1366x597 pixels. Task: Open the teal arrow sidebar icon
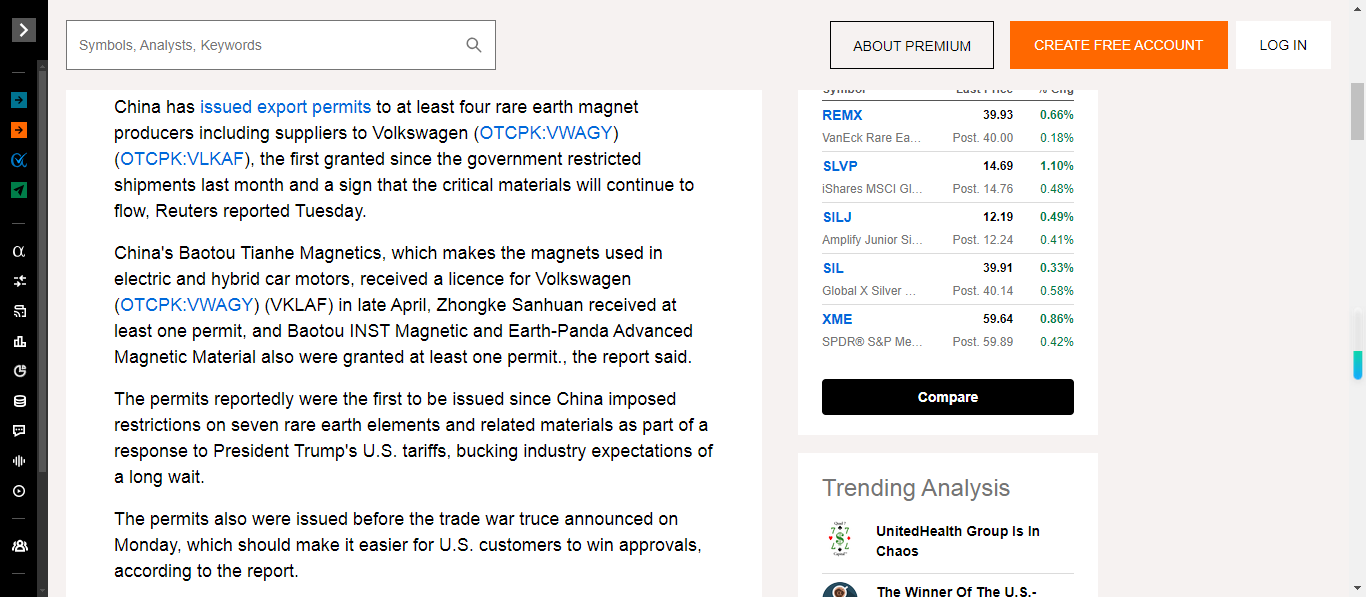[19, 100]
